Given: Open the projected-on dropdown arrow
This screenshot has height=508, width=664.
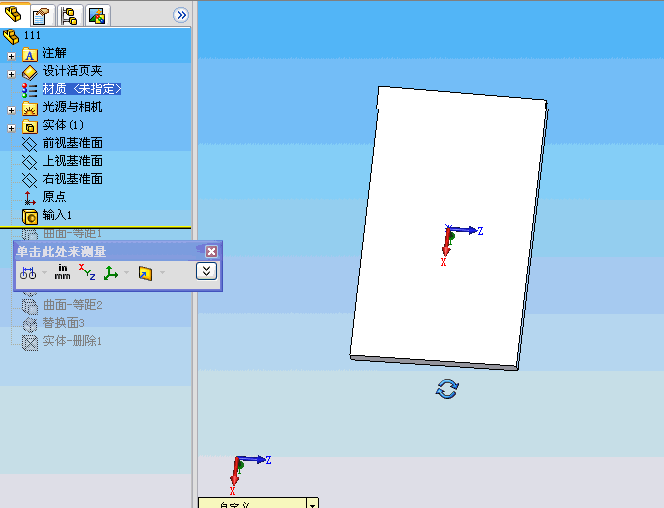Looking at the screenshot, I should coord(162,273).
